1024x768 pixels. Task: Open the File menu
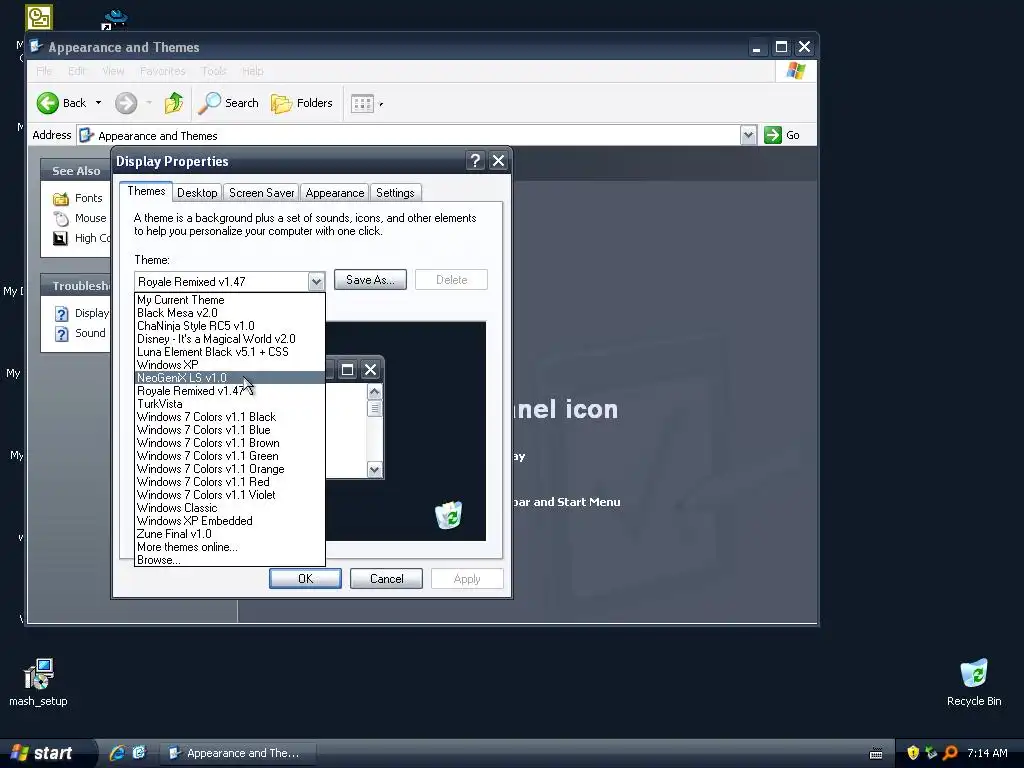(44, 71)
